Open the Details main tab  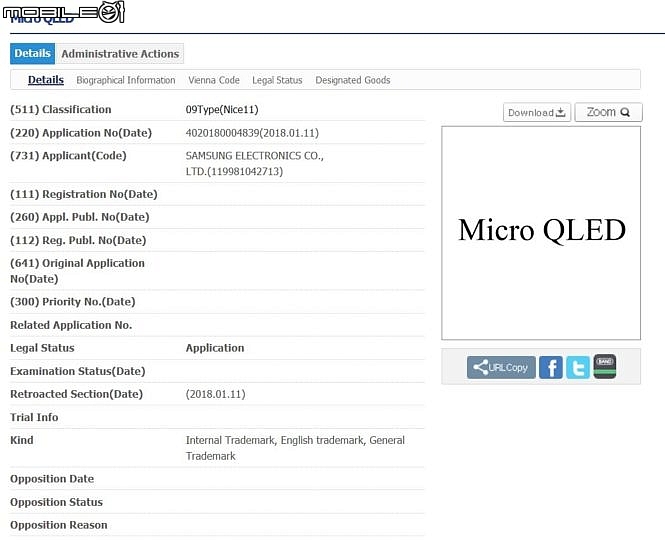[x=33, y=53]
